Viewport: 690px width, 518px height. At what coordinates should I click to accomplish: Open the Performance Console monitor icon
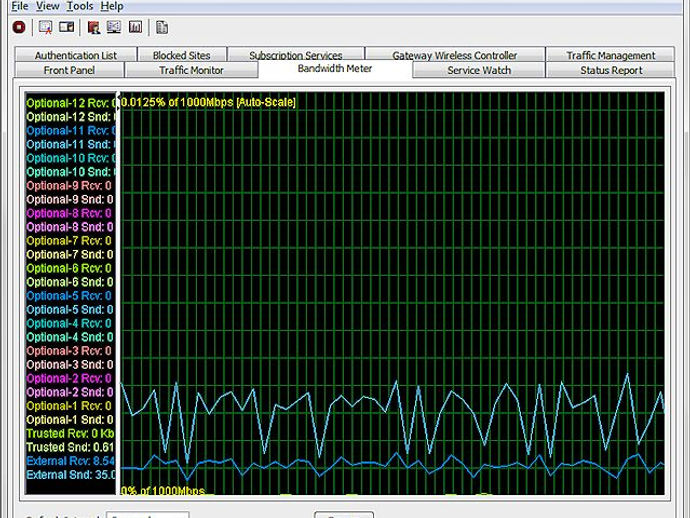(114, 27)
